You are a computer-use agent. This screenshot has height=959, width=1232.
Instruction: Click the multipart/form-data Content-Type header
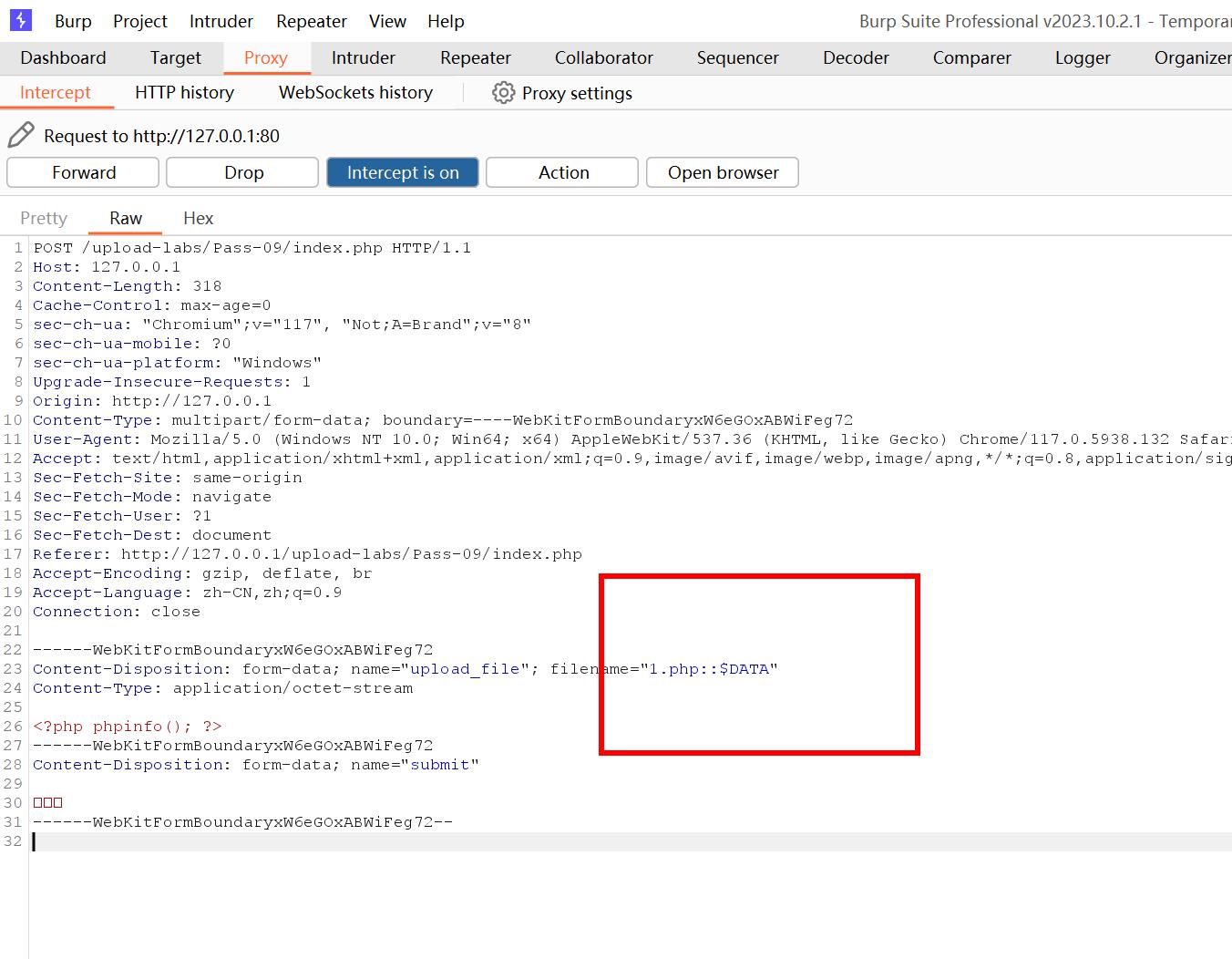point(443,420)
